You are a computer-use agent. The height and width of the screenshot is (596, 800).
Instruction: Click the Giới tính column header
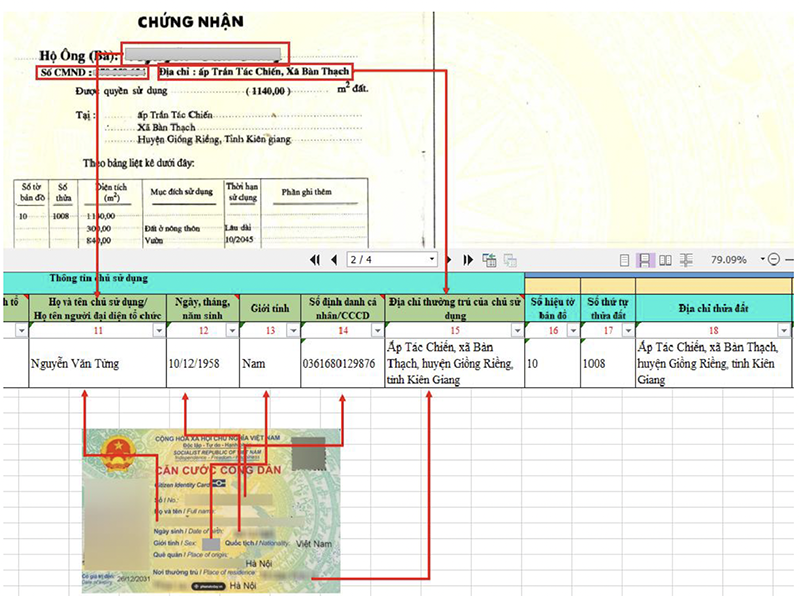(x=269, y=307)
